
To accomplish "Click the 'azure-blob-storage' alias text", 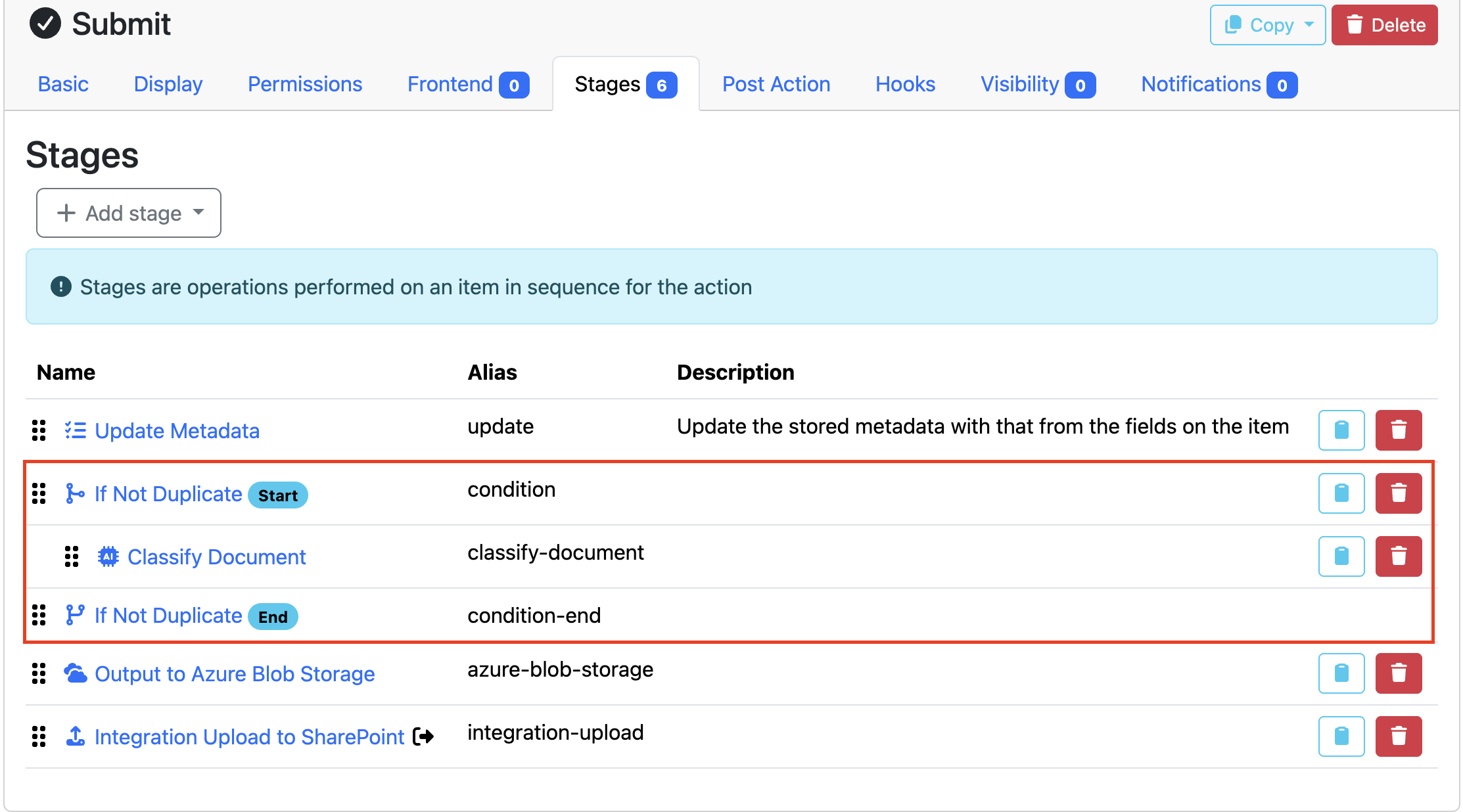I will click(x=560, y=669).
